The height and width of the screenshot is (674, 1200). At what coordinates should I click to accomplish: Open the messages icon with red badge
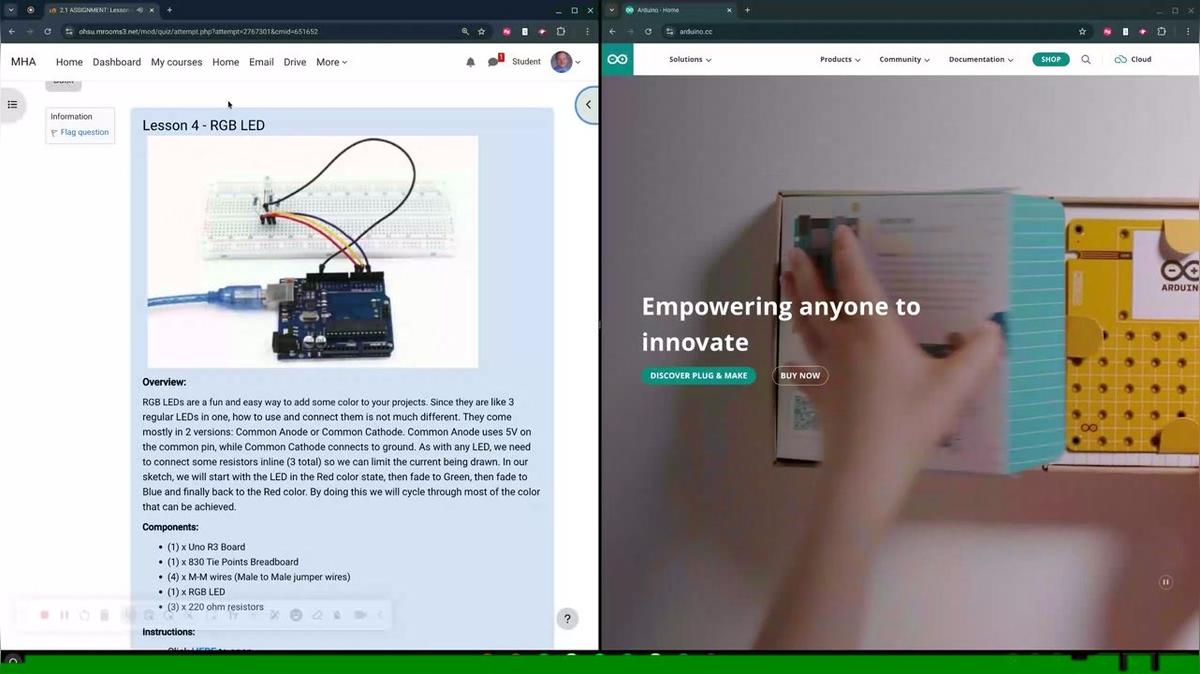pyautogui.click(x=493, y=62)
